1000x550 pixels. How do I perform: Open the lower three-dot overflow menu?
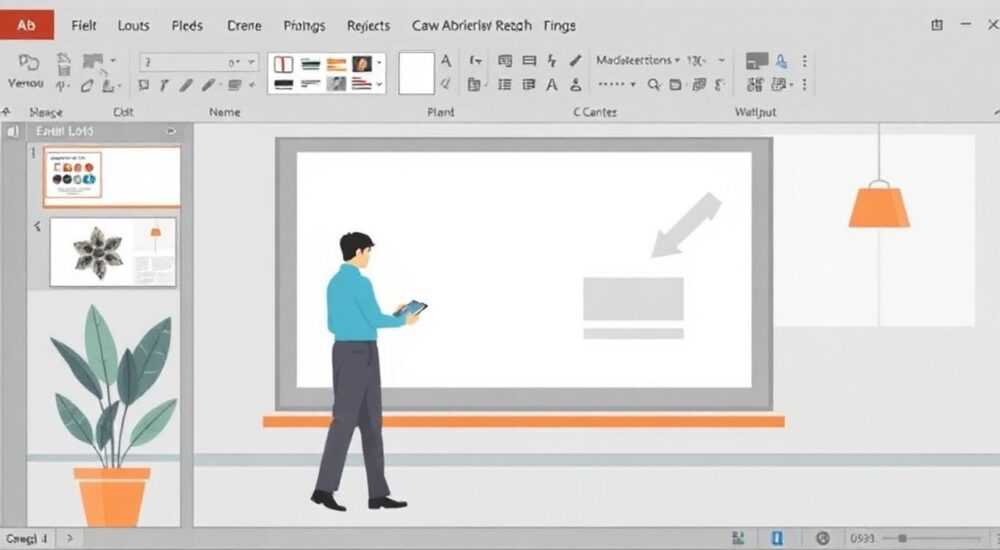pyautogui.click(x=804, y=84)
